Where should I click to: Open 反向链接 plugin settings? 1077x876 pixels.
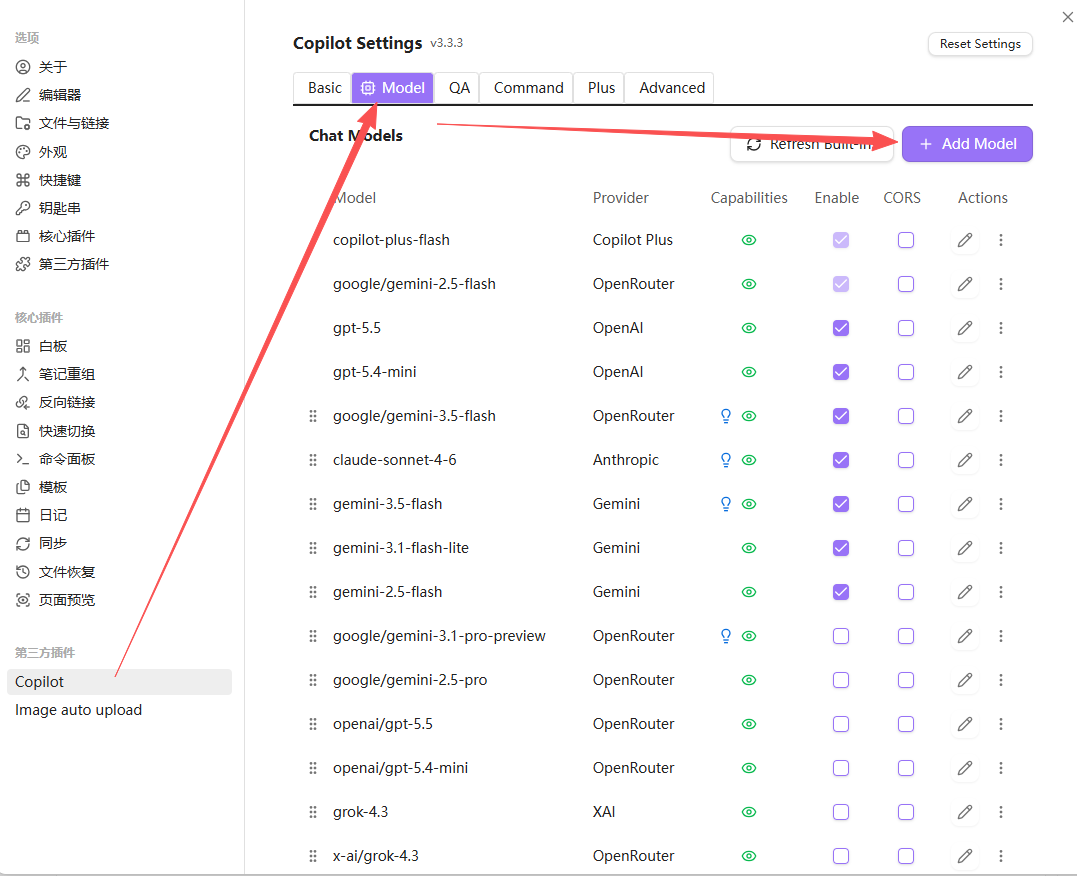(67, 402)
